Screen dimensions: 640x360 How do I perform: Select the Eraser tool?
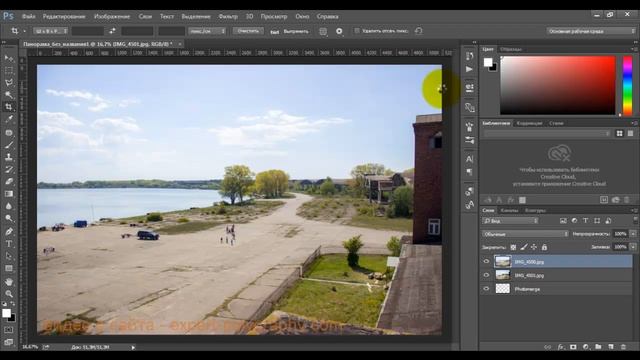point(9,181)
